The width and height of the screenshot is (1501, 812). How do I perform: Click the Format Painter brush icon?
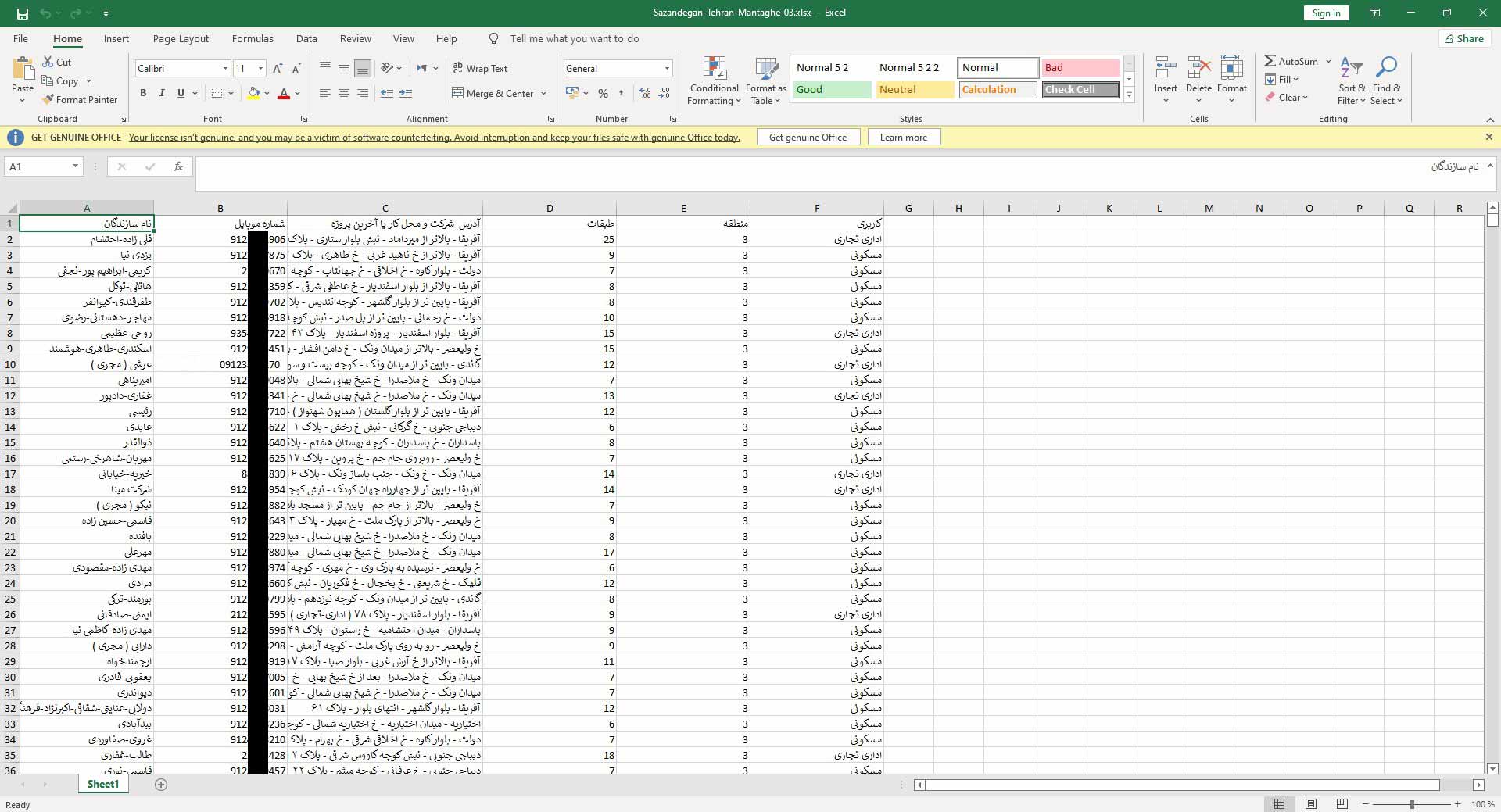[x=48, y=100]
